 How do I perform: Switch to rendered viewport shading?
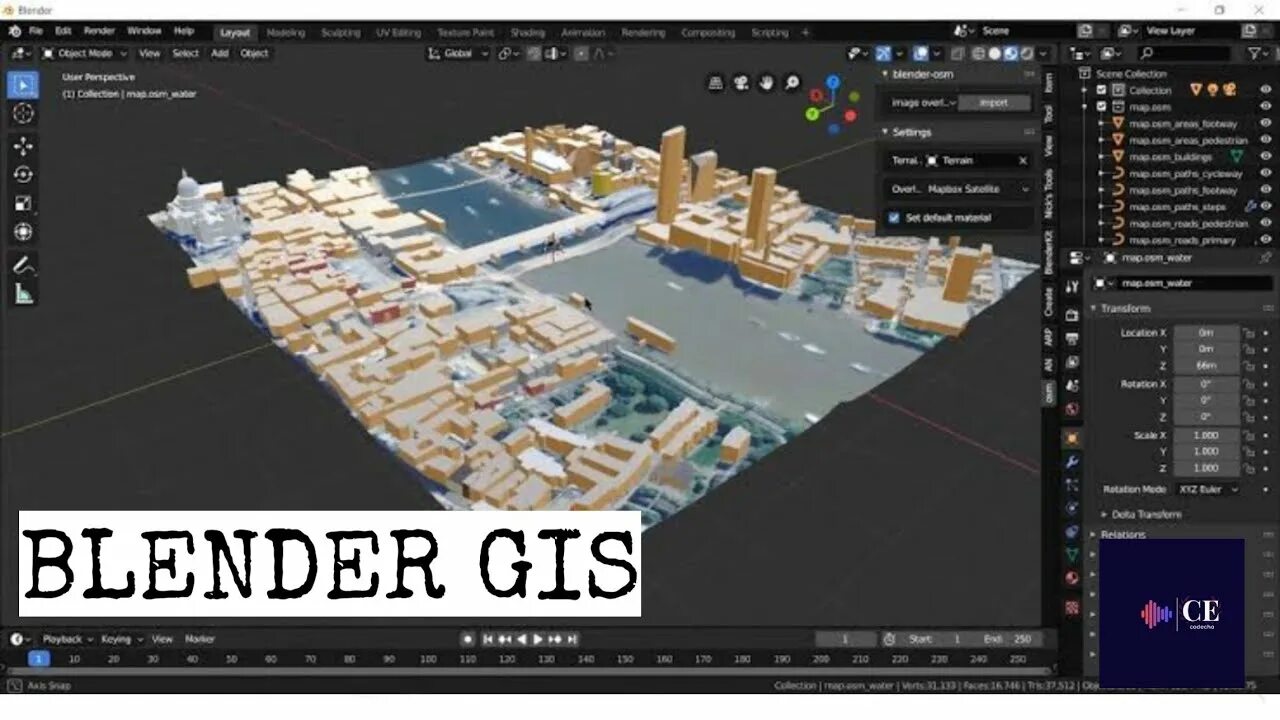click(1027, 54)
